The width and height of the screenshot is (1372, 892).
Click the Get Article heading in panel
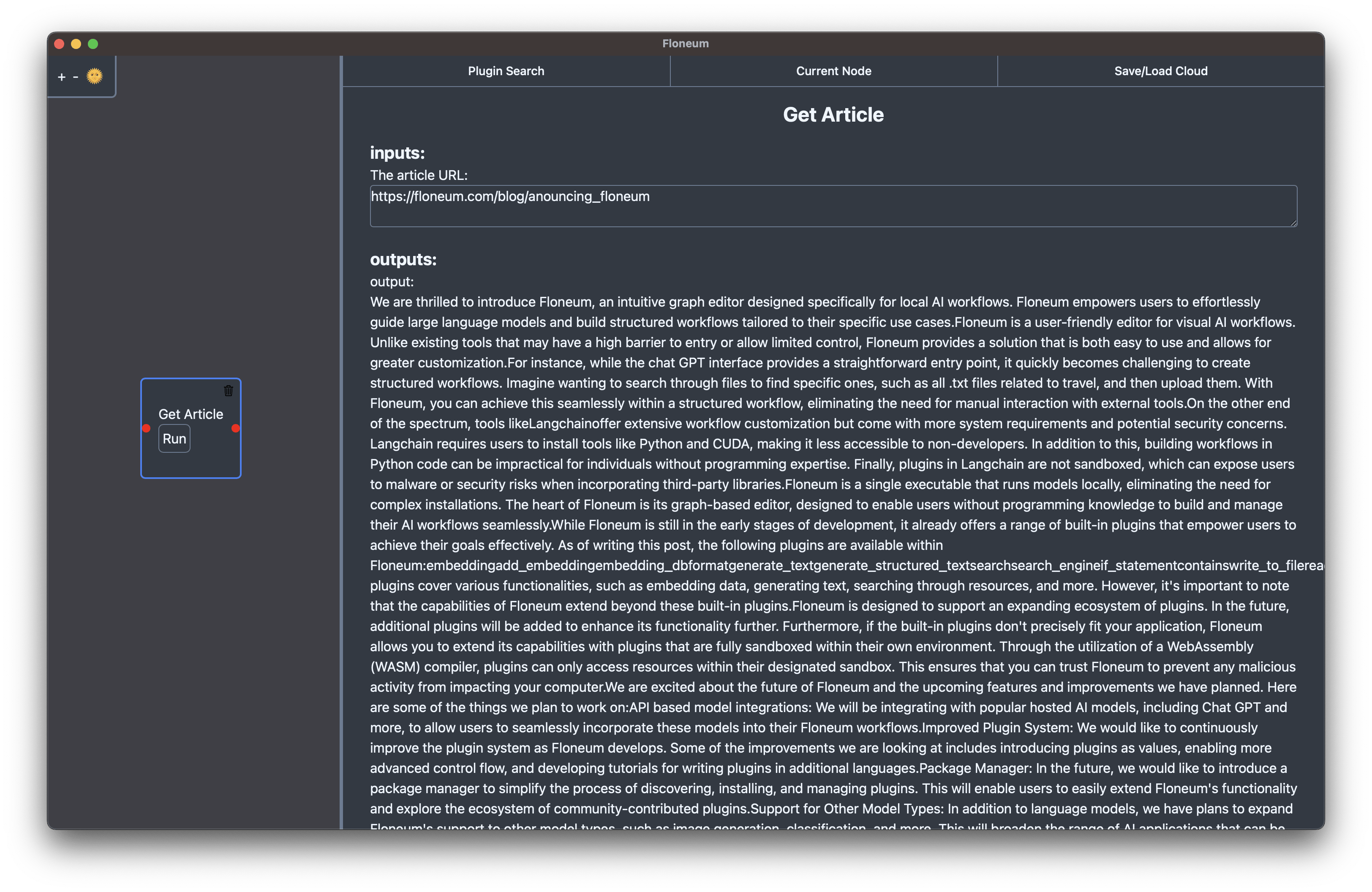click(833, 115)
